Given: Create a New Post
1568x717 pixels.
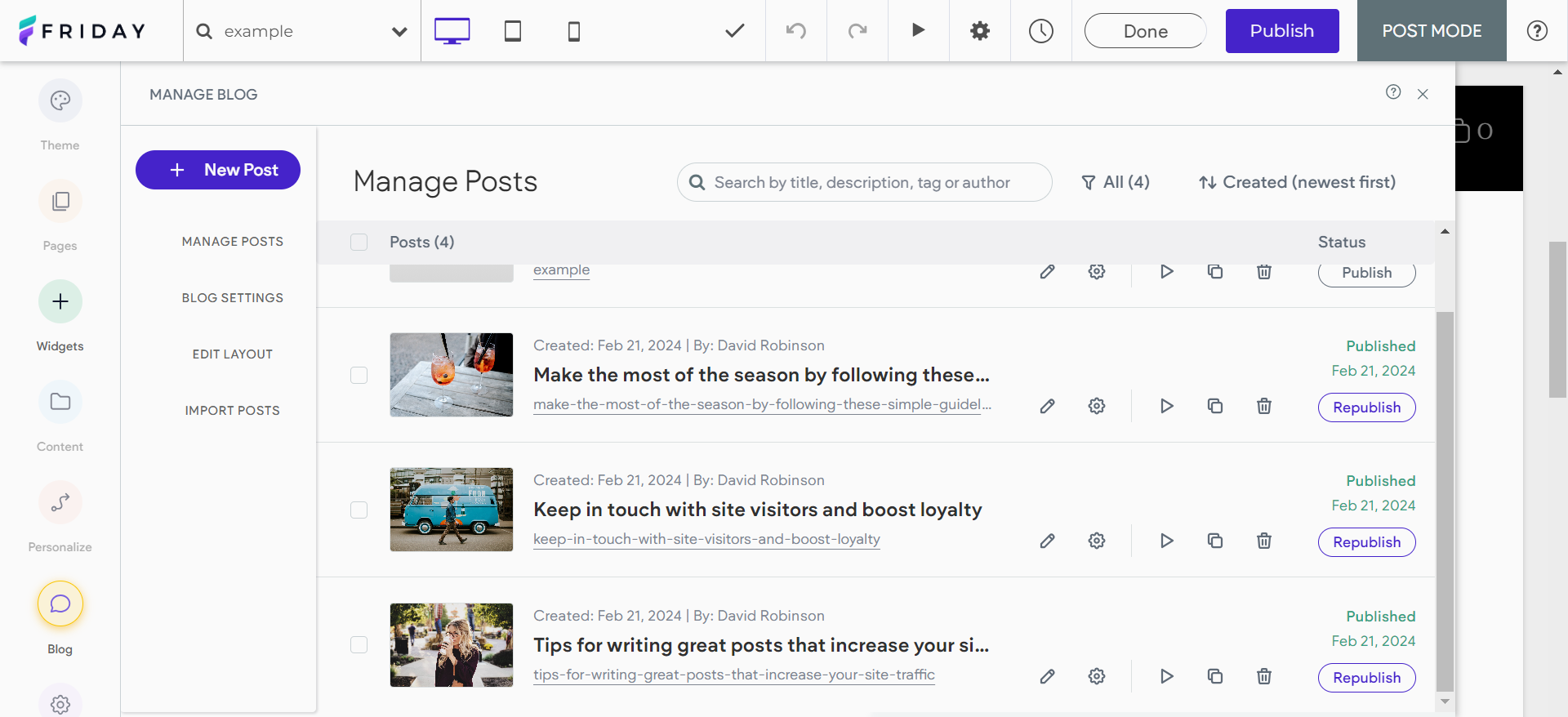Looking at the screenshot, I should (218, 170).
